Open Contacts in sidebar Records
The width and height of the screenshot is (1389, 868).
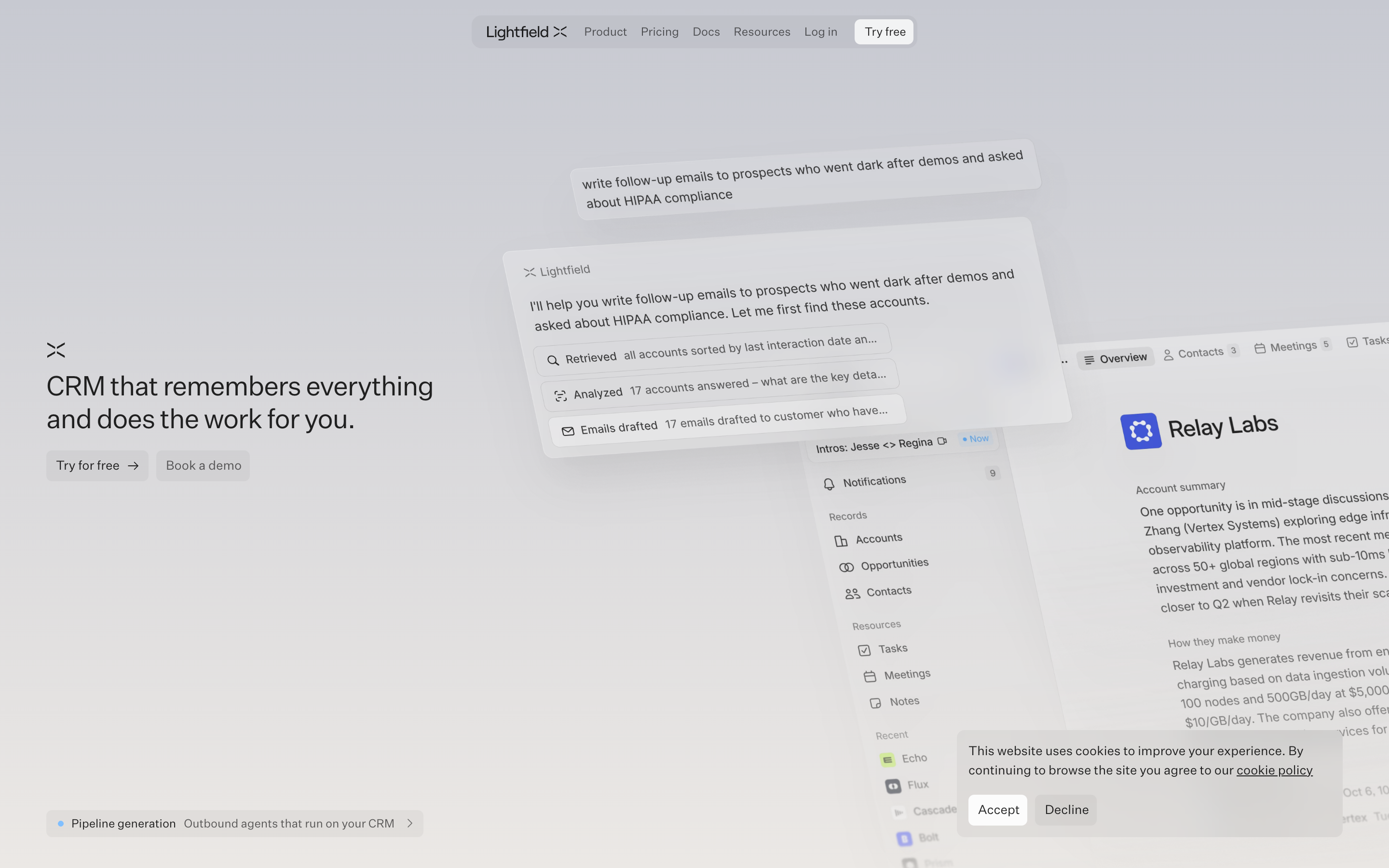tap(888, 591)
